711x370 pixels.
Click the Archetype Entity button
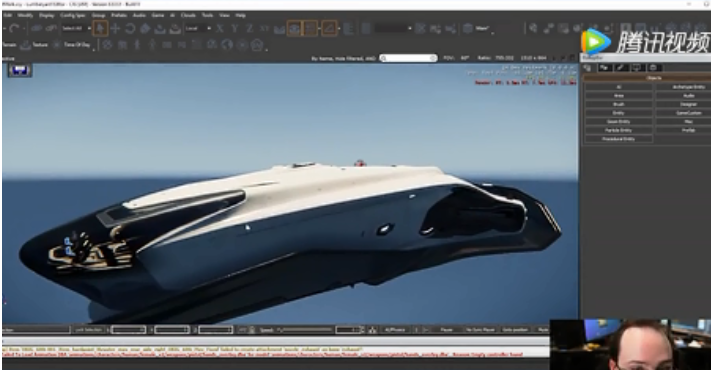[688, 87]
